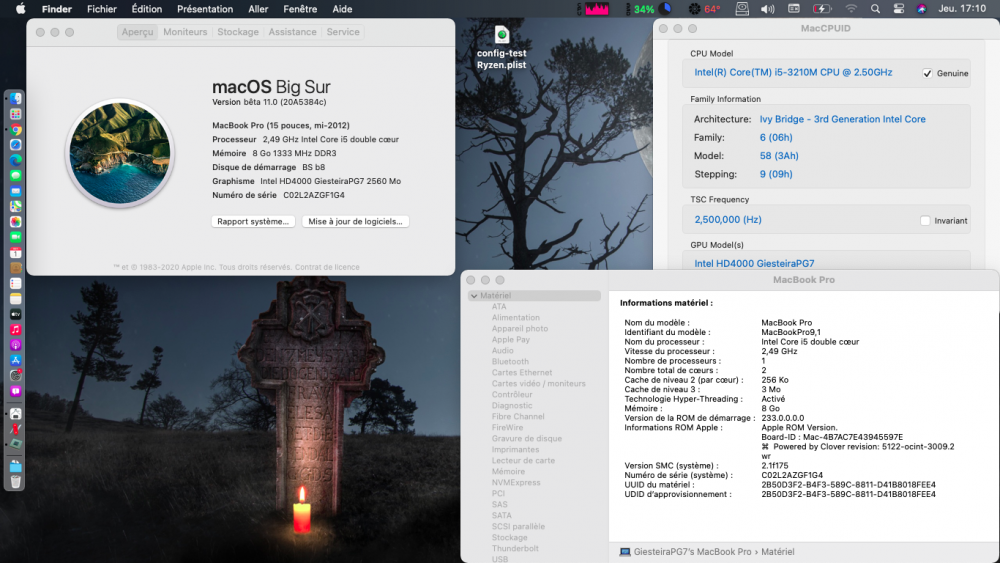This screenshot has width=1000, height=563.
Task: Open the Aller menu
Action: point(258,9)
